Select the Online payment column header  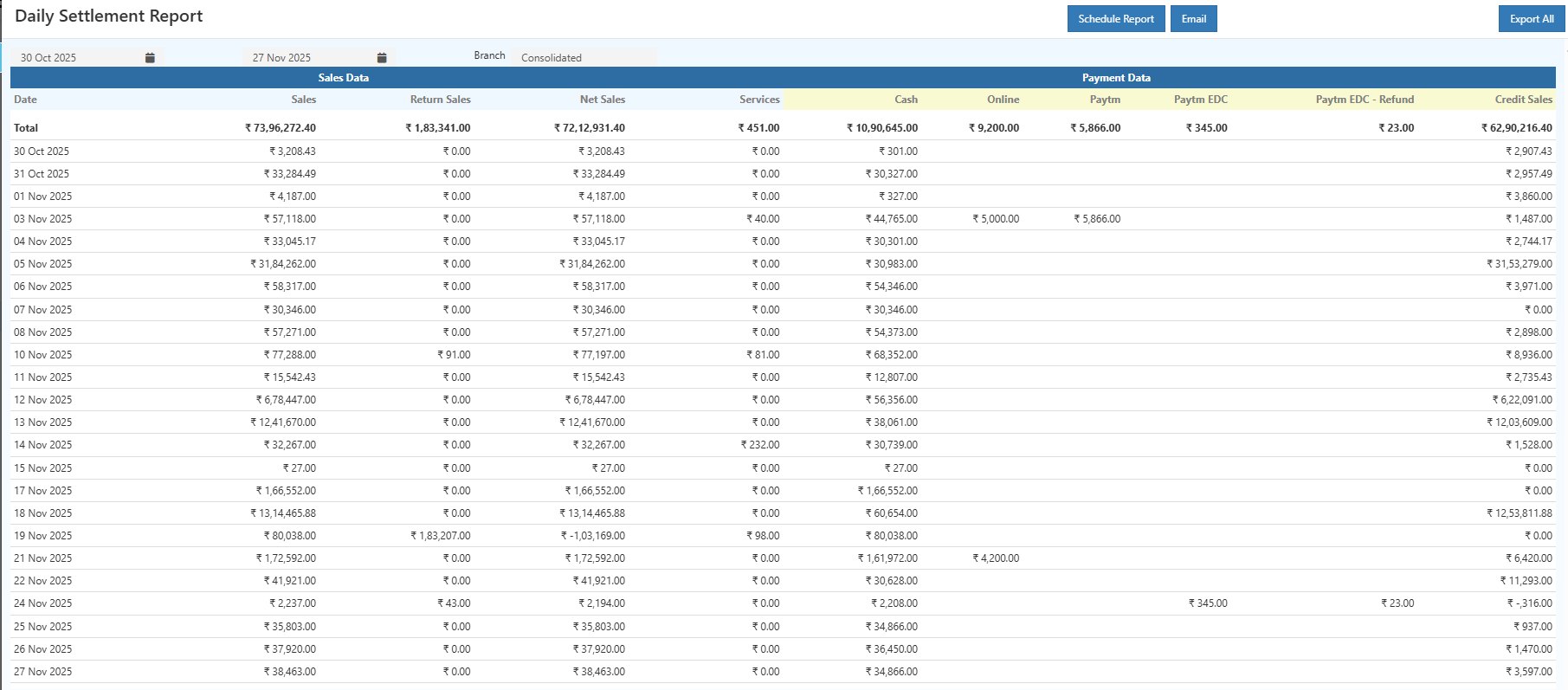1003,100
